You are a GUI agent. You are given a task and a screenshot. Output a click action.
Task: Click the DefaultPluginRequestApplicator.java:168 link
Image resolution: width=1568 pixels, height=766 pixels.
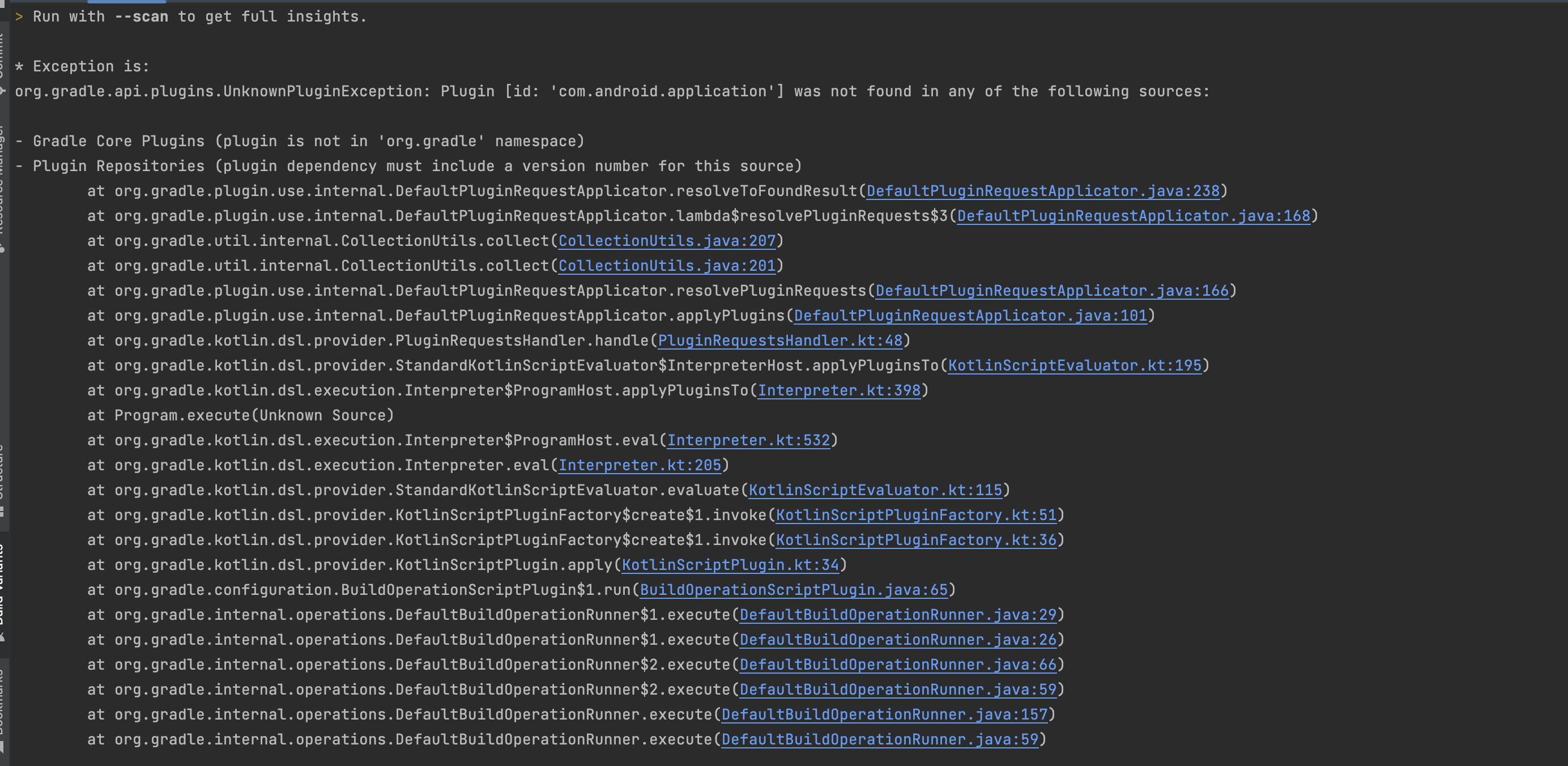1133,216
